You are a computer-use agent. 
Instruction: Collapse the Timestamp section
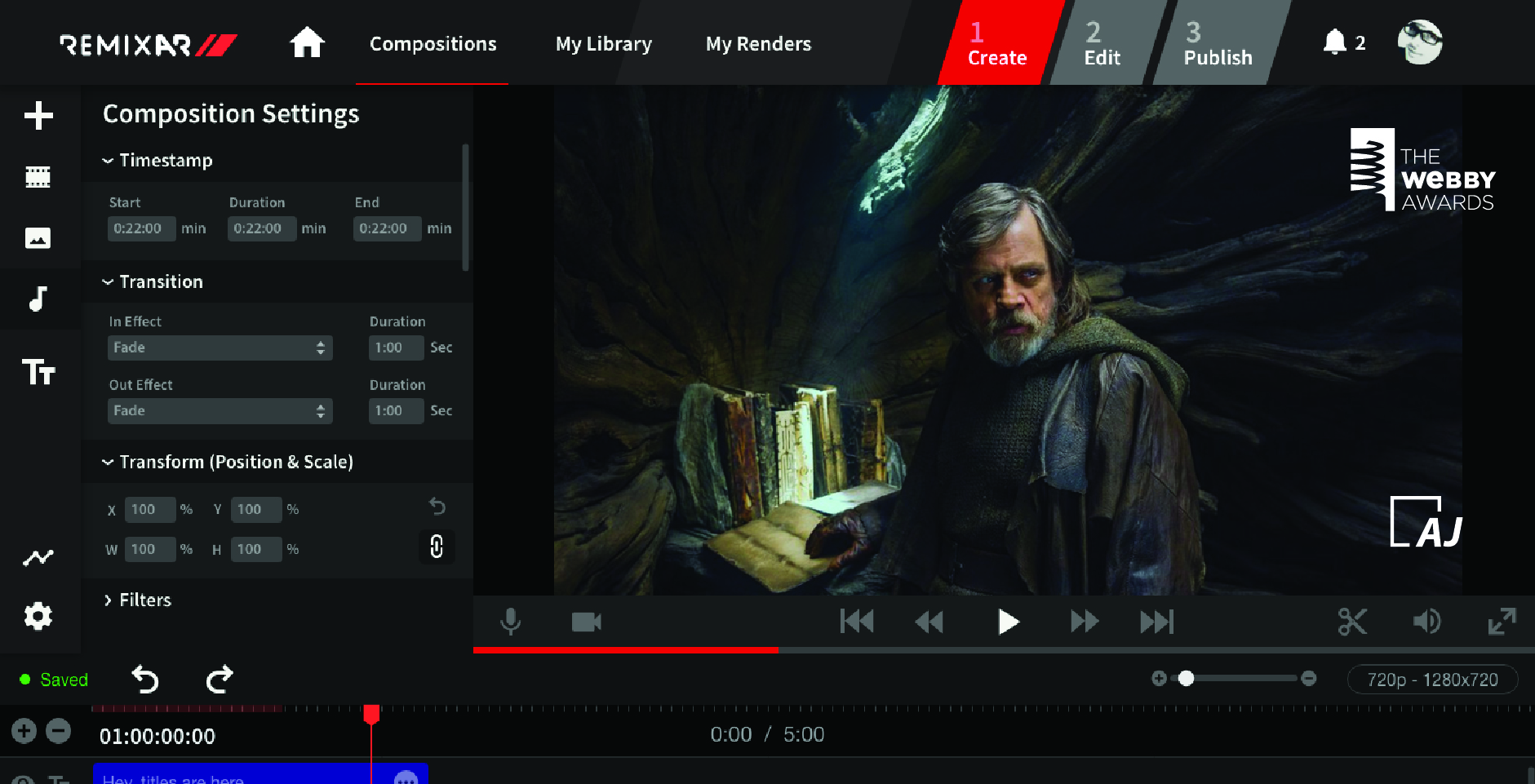click(157, 161)
